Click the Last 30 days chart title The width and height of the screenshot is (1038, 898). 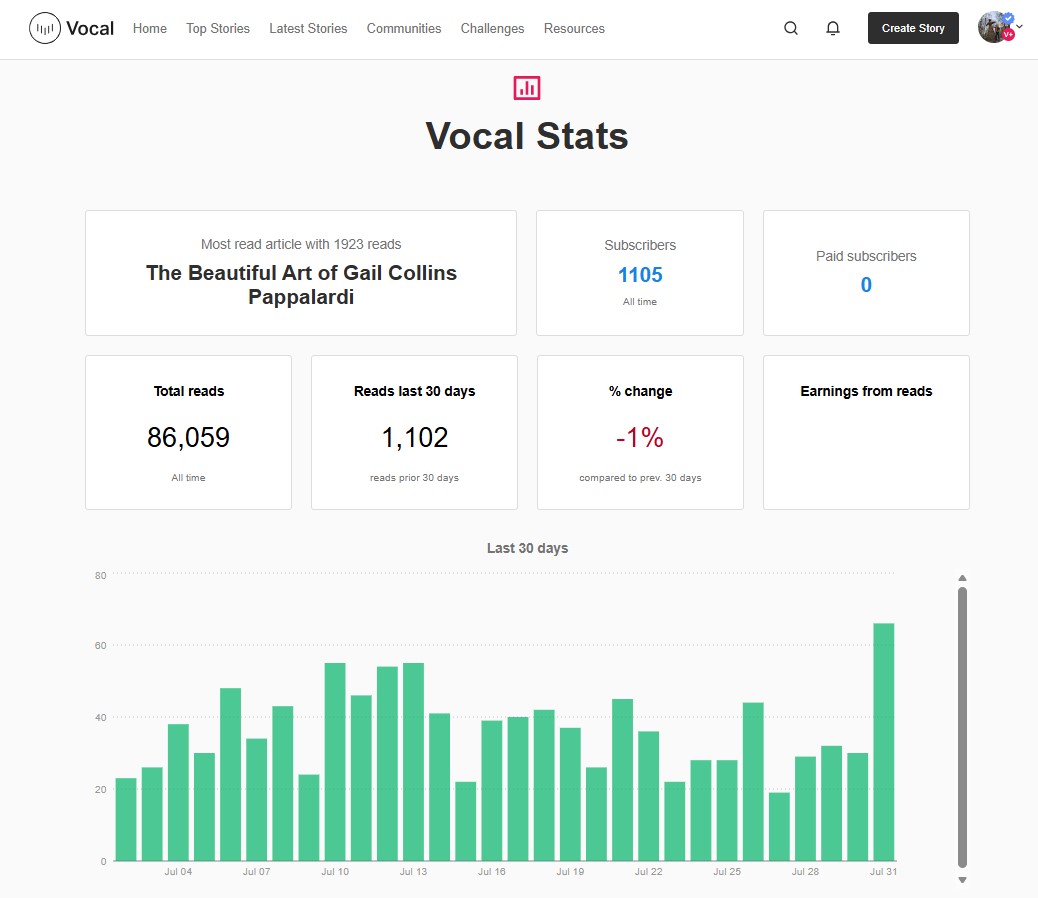tap(528, 548)
